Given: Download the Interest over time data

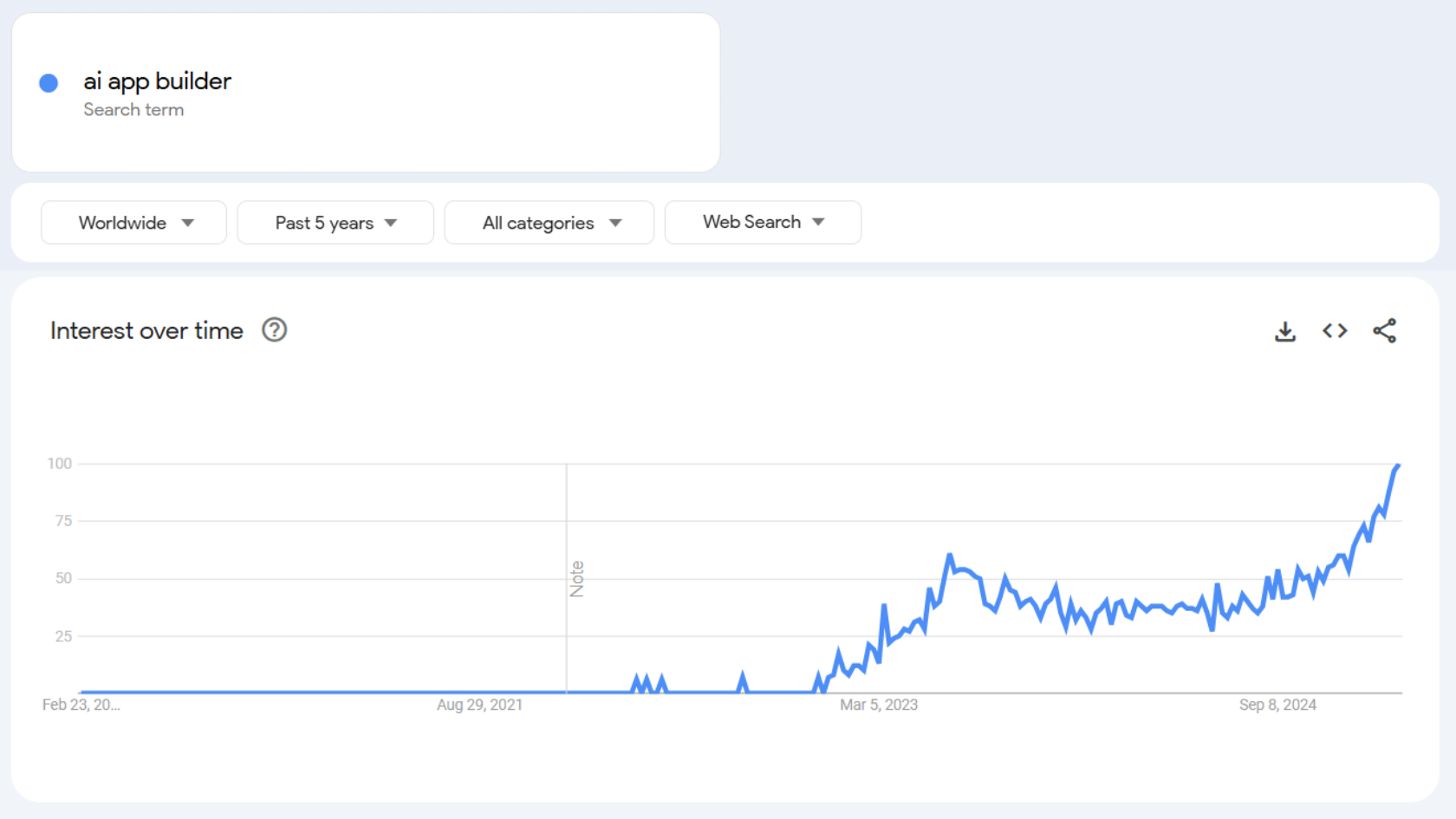Looking at the screenshot, I should [x=1285, y=330].
